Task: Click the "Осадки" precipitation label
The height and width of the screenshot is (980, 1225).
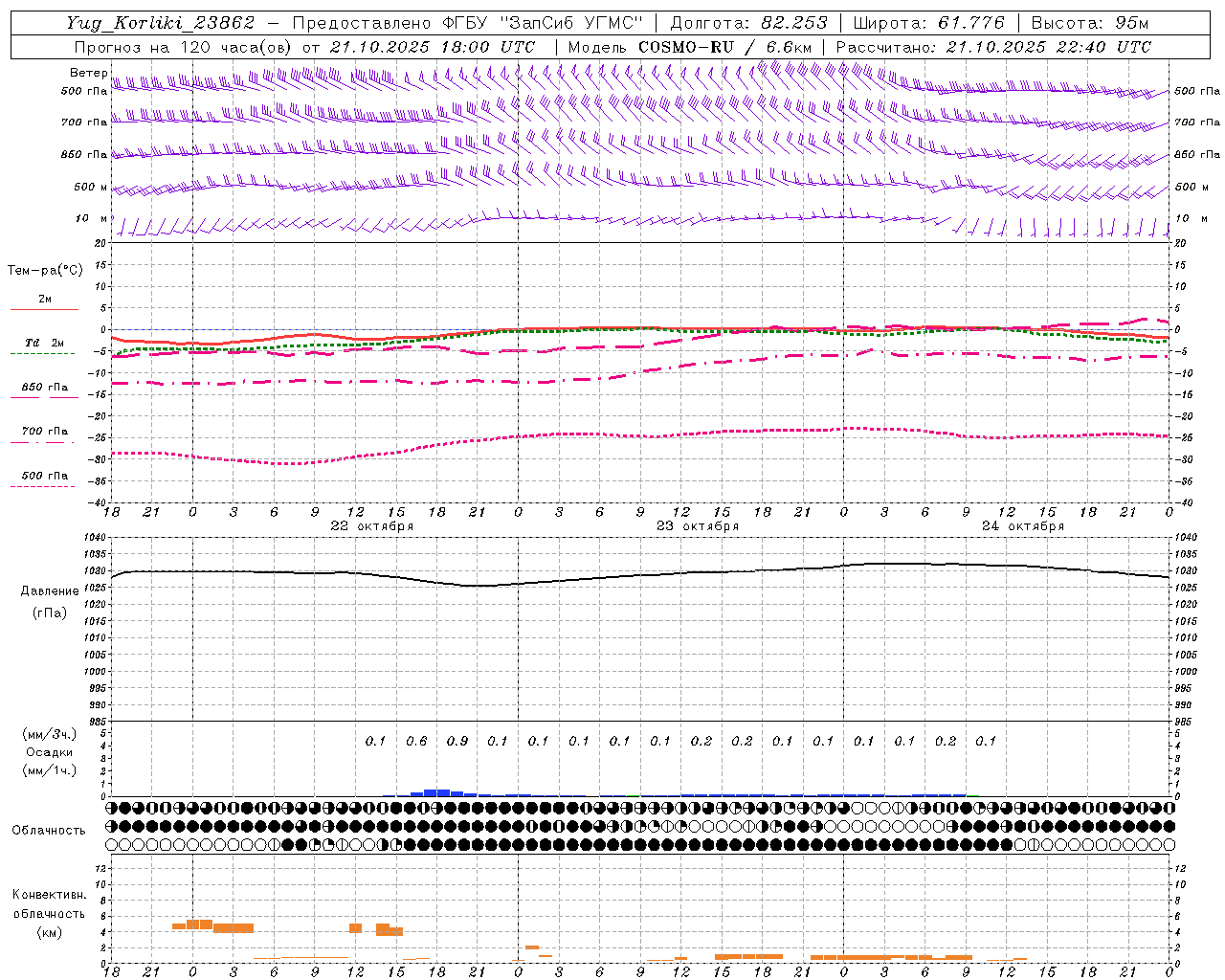Action: (50, 752)
